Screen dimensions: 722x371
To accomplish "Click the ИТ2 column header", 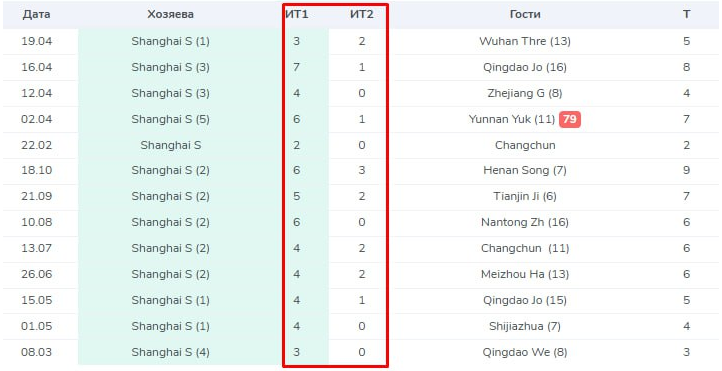I will coord(361,14).
